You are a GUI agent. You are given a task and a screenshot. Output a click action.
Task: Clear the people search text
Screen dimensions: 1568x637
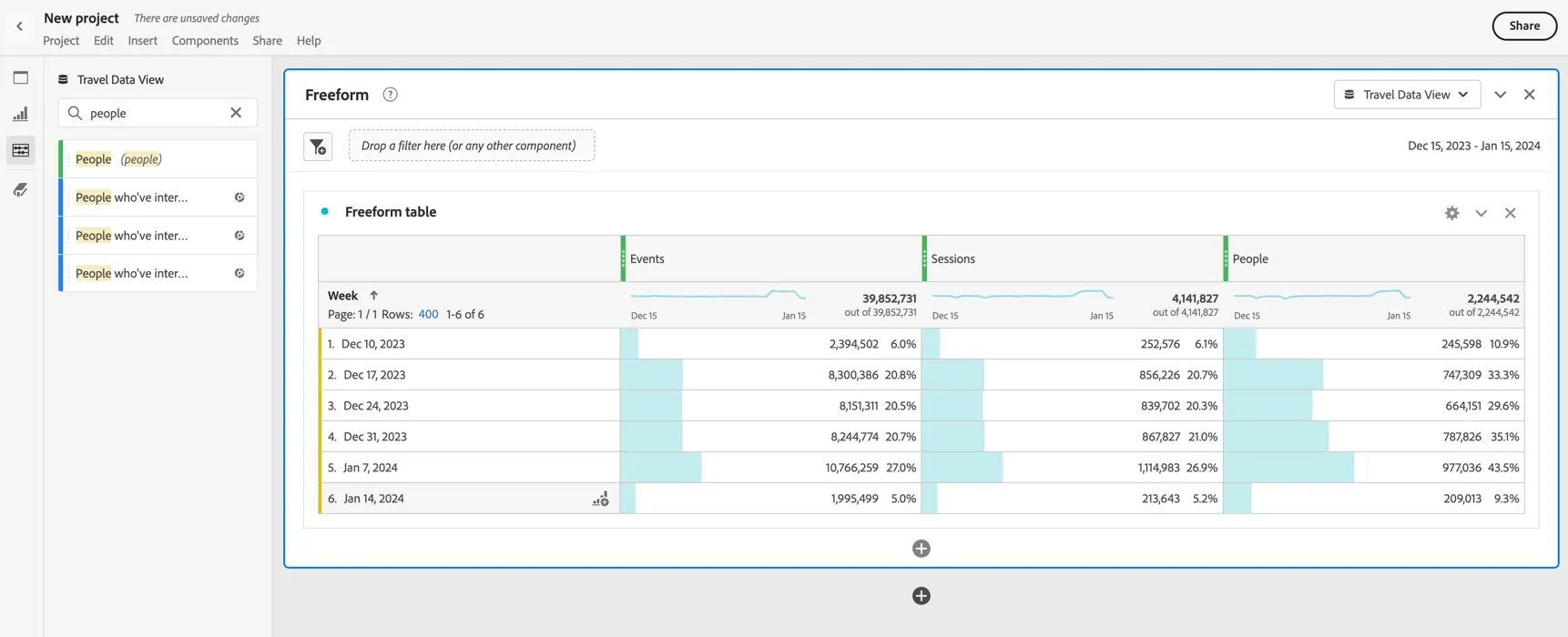236,113
